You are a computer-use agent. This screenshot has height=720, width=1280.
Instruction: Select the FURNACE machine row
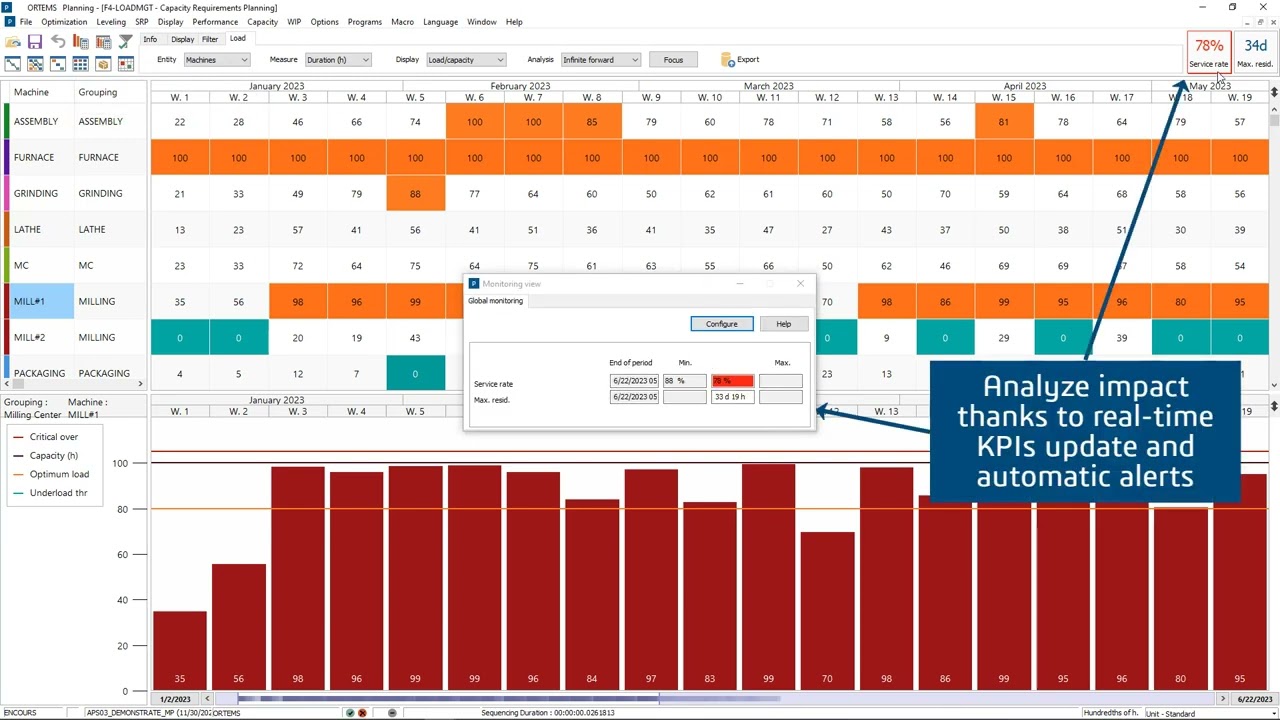click(x=76, y=157)
